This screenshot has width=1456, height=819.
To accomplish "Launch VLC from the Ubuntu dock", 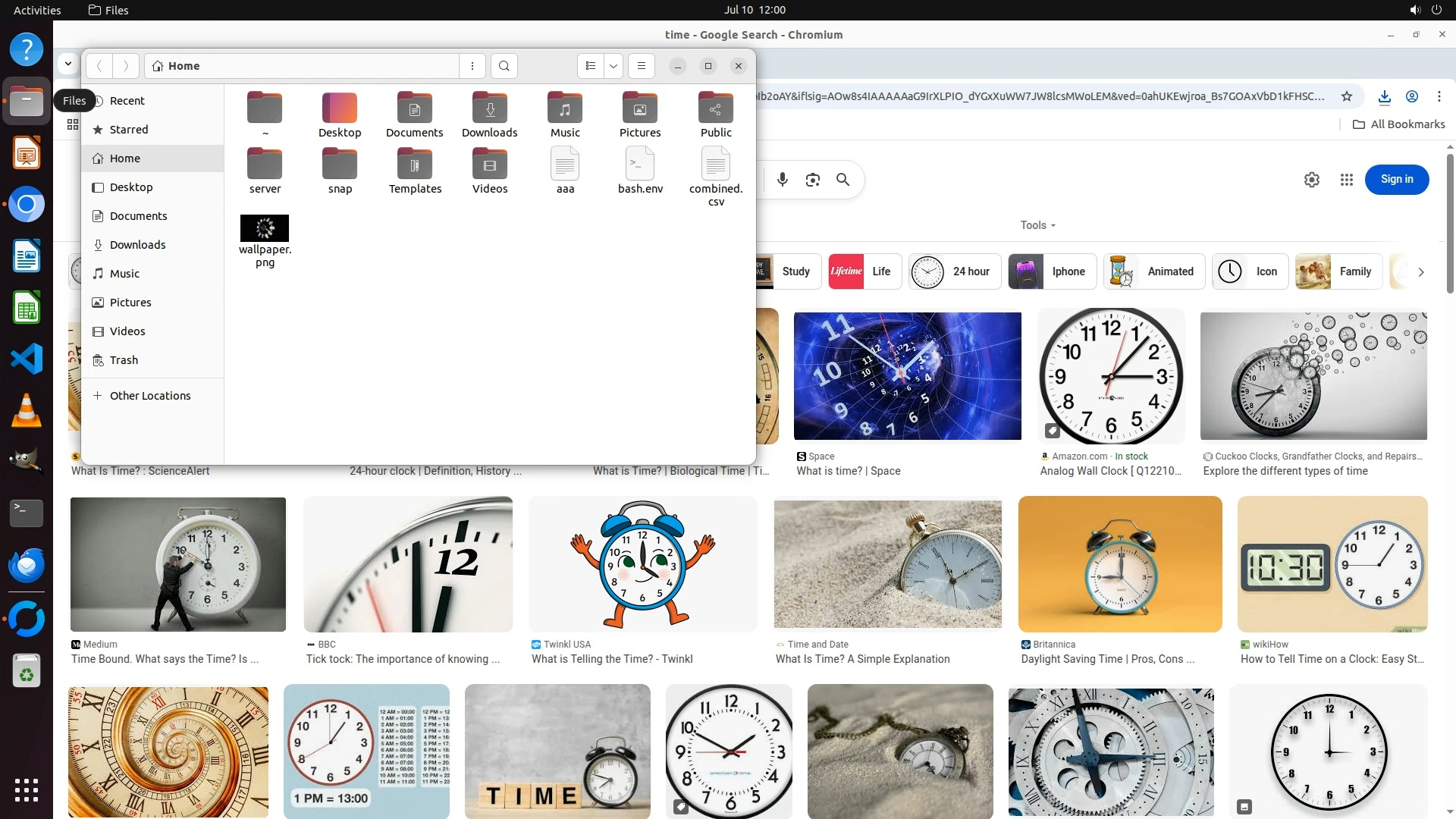I will 27,410.
